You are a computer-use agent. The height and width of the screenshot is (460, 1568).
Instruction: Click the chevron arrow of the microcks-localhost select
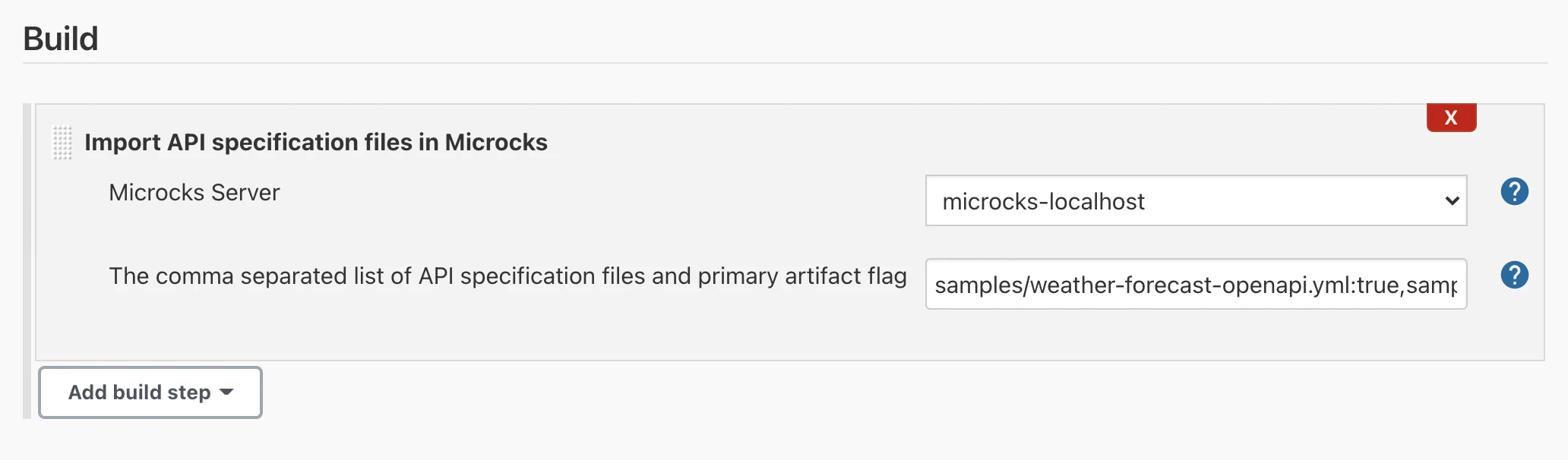coord(1452,201)
